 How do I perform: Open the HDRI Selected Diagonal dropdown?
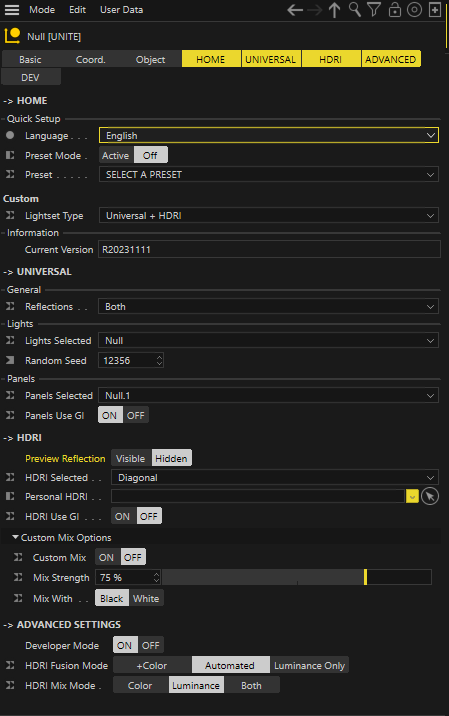click(x=275, y=477)
